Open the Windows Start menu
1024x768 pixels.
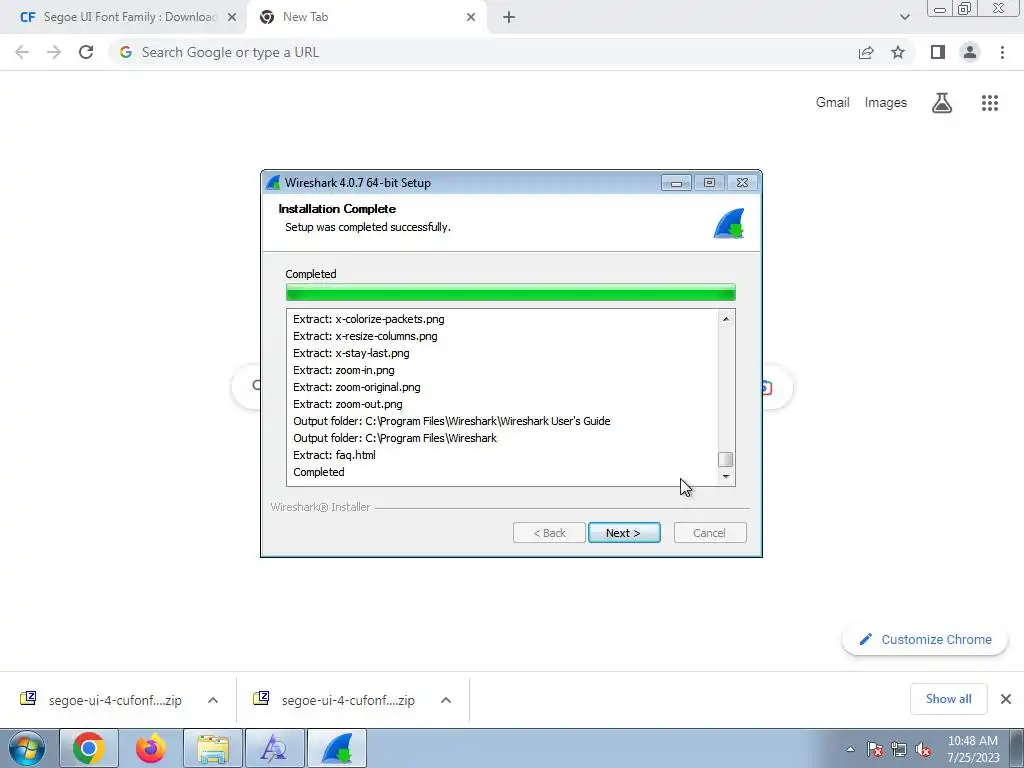point(27,748)
